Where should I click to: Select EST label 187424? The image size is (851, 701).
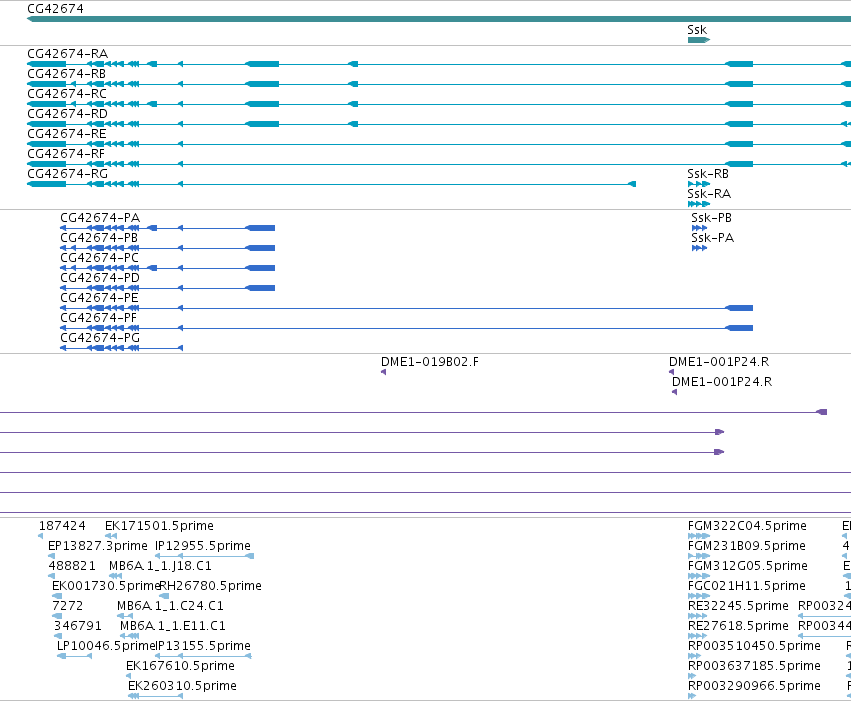[62, 526]
